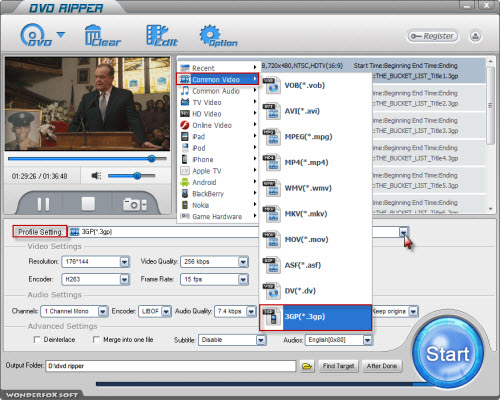500x400 pixels.
Task: Select the THE_BUCKET_LIST_Title2.3gp row
Action: click(429, 98)
